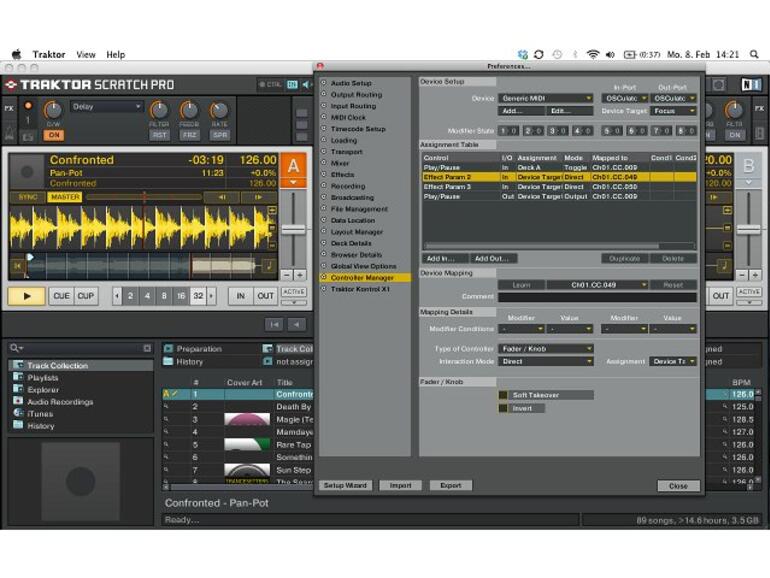Click the Track Collection icon in browser tree
770x578 pixels.
pos(17,365)
